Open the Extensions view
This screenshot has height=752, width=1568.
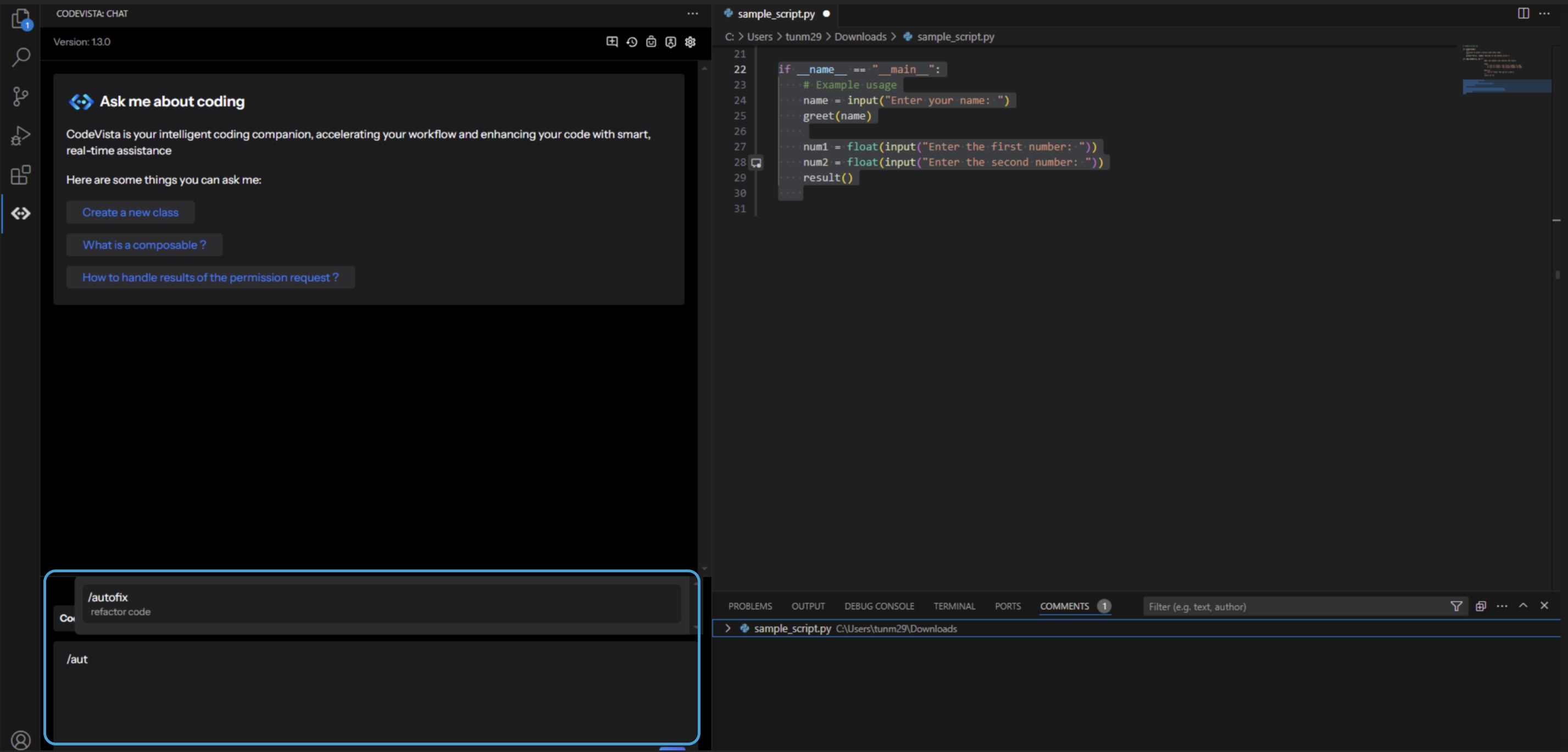pyautogui.click(x=21, y=175)
